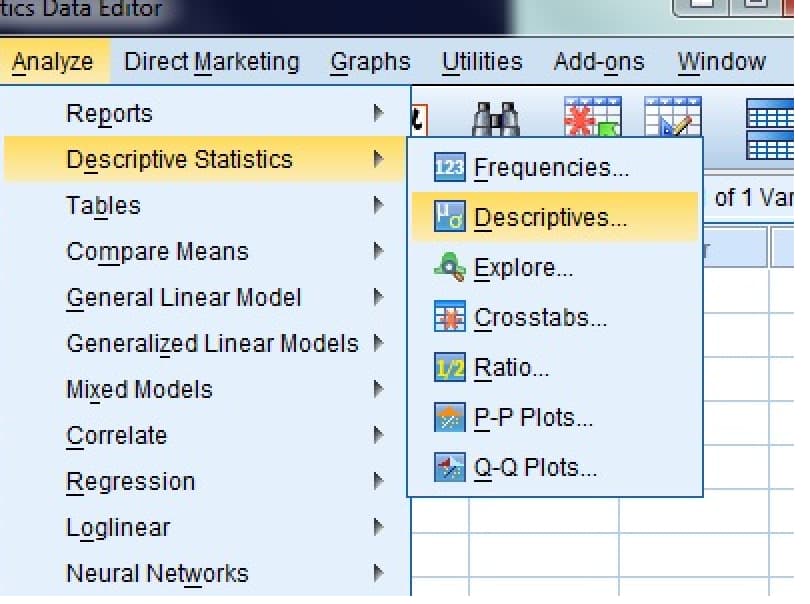The height and width of the screenshot is (604, 810).
Task: Click the Insert Variable toolbar icon
Action: pos(673,116)
